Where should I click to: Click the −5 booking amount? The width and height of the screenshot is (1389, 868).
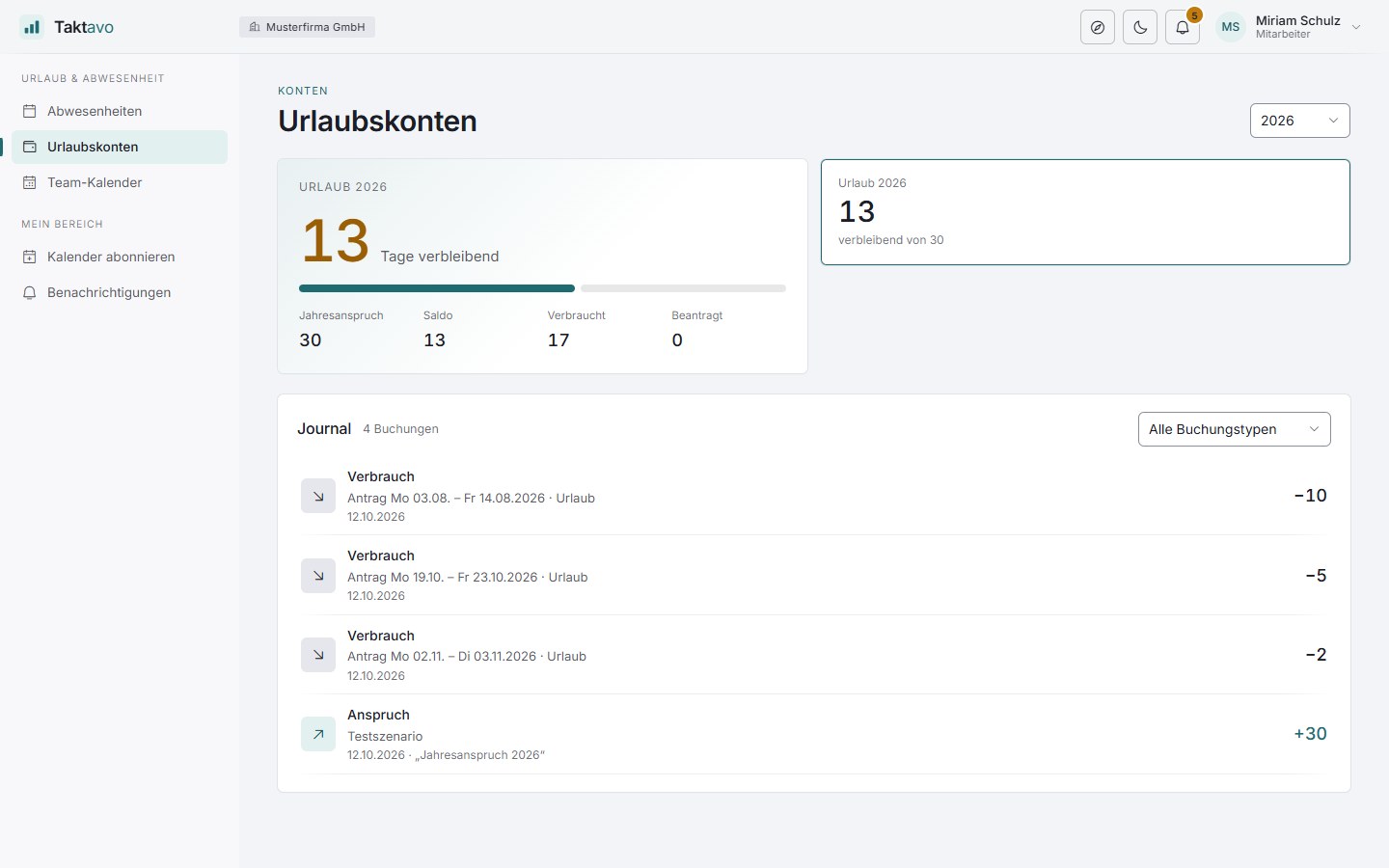point(1316,576)
